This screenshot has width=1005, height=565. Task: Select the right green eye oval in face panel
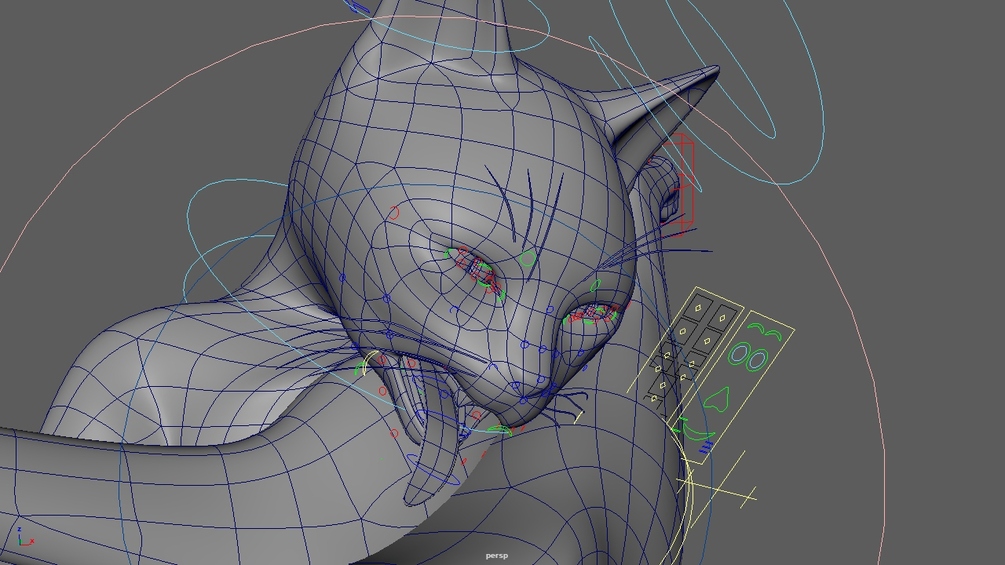[757, 359]
